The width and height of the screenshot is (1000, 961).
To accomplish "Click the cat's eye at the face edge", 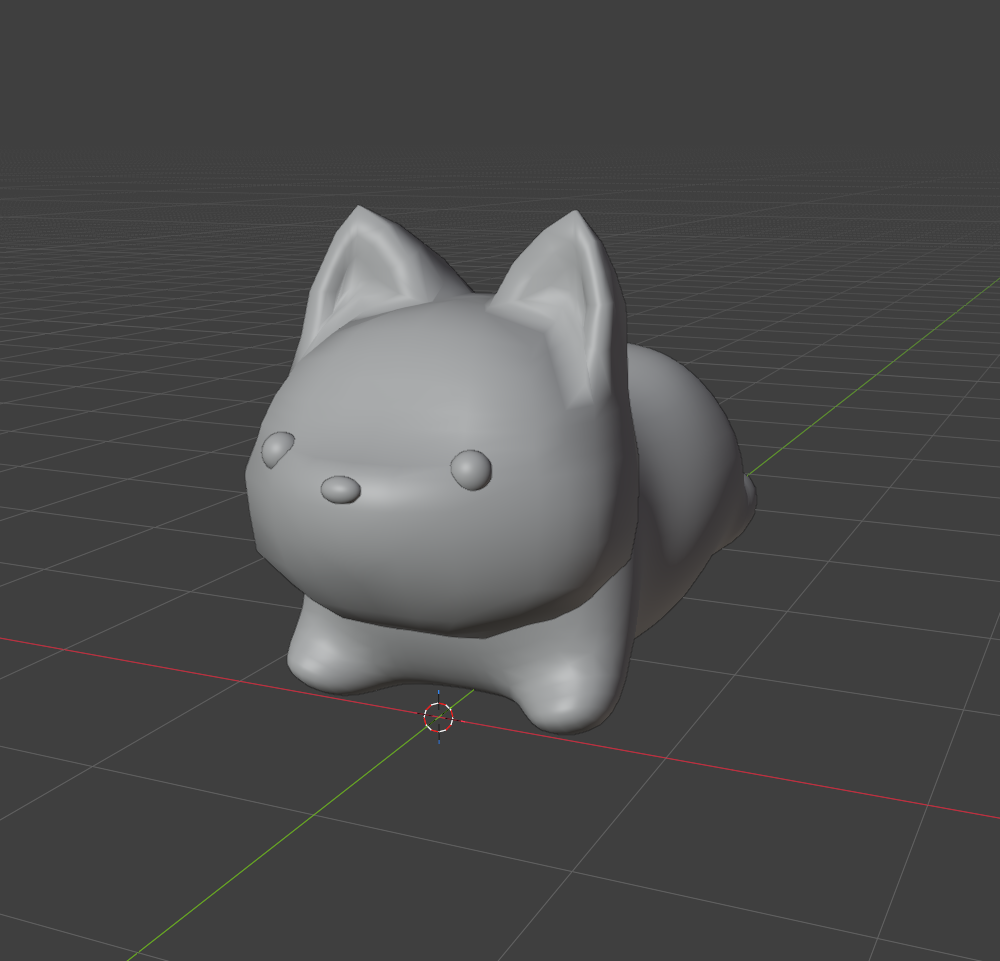I will point(277,449).
